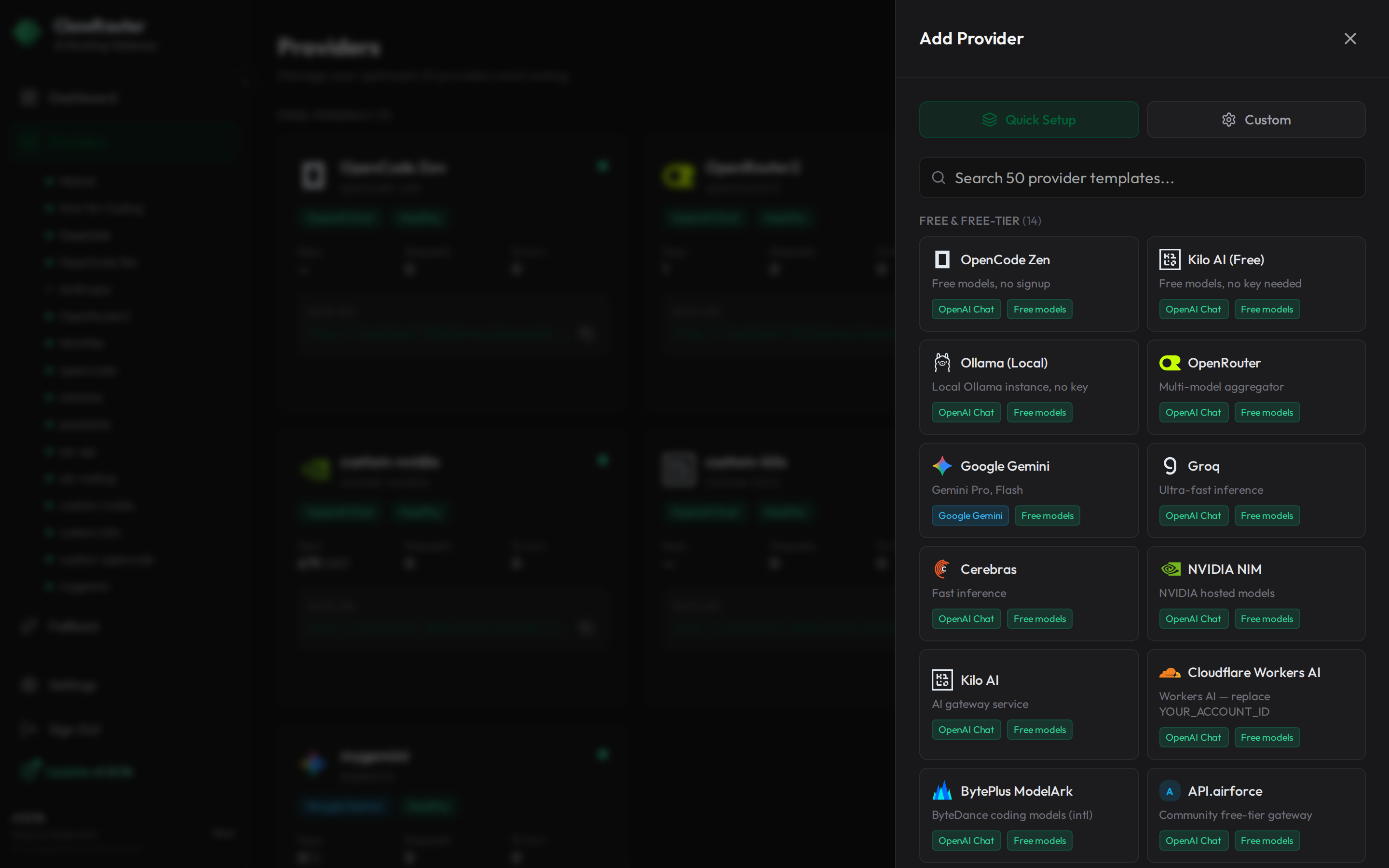The width and height of the screenshot is (1389, 868).
Task: Click the OpenRouter green logo icon
Action: (1169, 363)
